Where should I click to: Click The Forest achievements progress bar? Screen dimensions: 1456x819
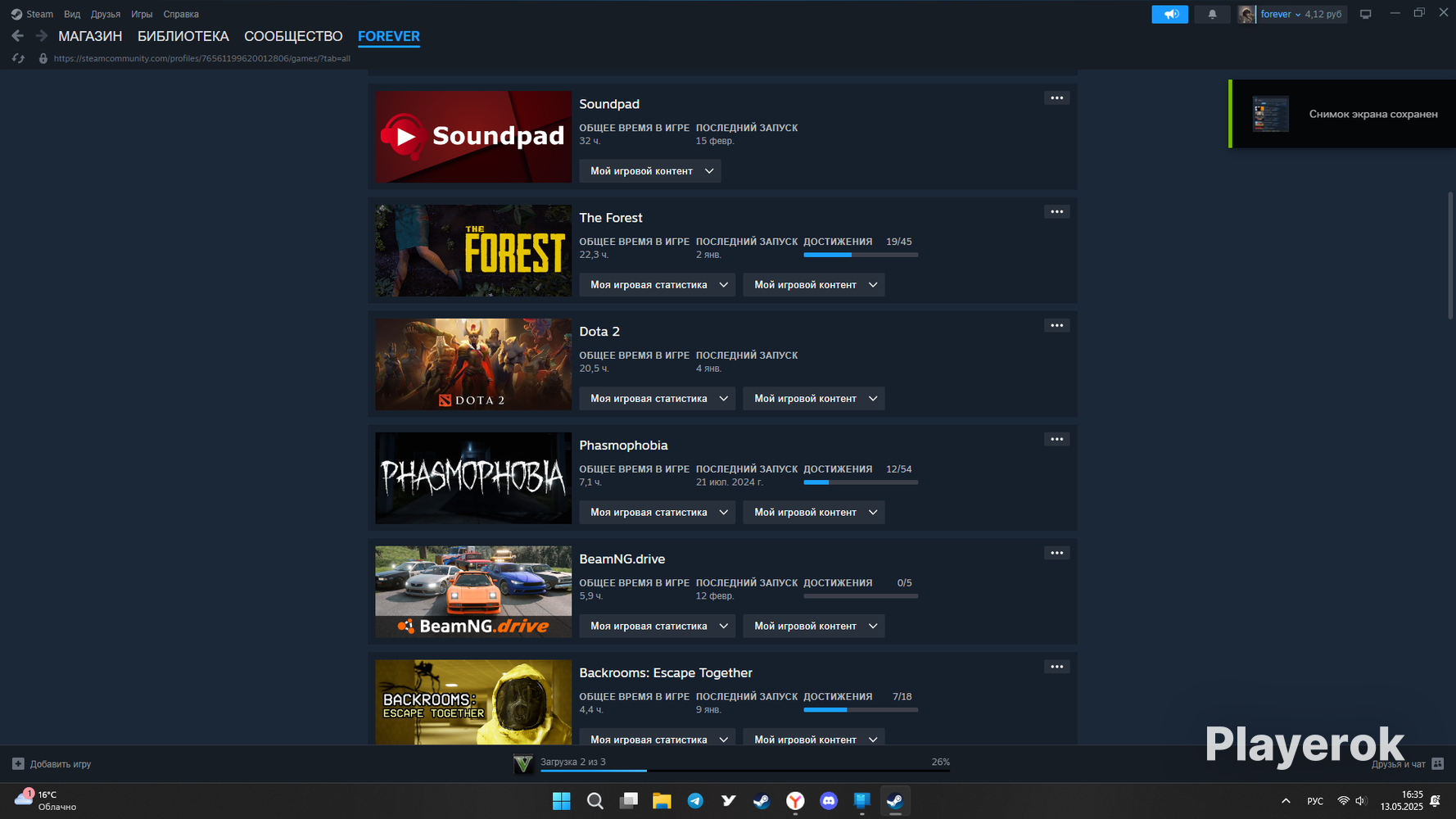coord(861,255)
